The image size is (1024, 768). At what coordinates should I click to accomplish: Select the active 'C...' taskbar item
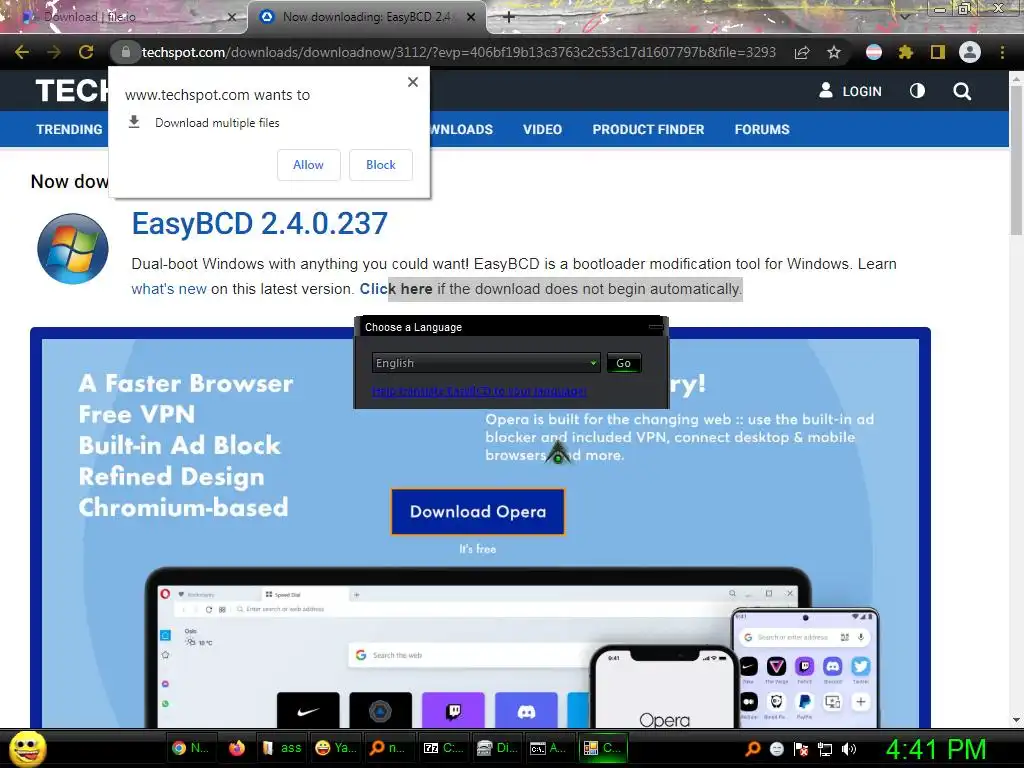pos(602,748)
